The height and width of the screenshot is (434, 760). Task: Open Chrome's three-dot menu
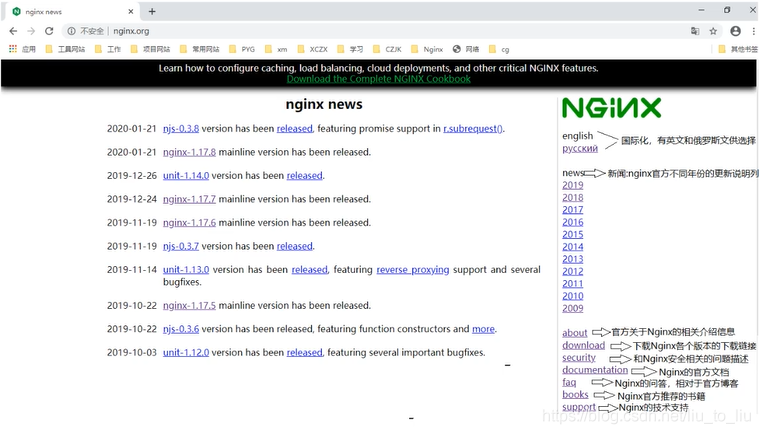point(753,31)
